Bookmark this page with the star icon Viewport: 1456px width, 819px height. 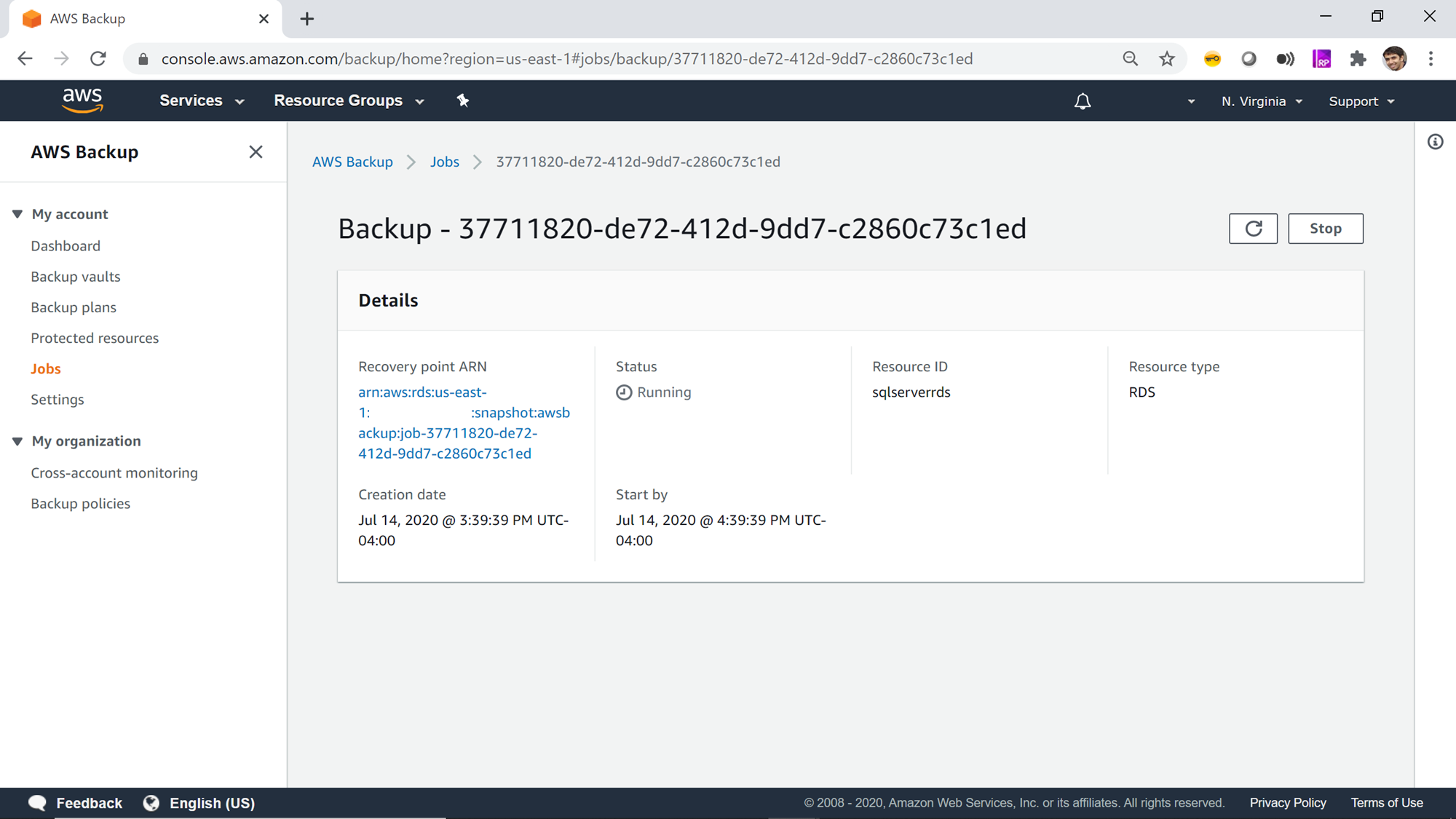(1167, 59)
